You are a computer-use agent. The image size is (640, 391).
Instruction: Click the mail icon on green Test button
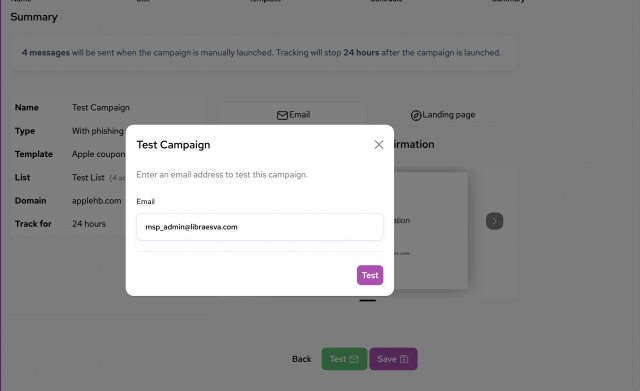pos(354,359)
